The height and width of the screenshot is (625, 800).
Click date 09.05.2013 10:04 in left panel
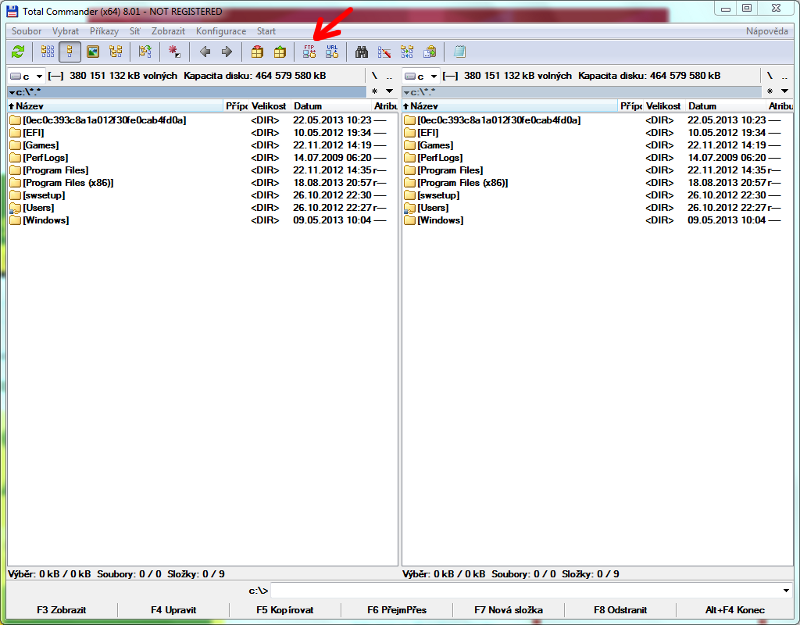pyautogui.click(x=332, y=220)
